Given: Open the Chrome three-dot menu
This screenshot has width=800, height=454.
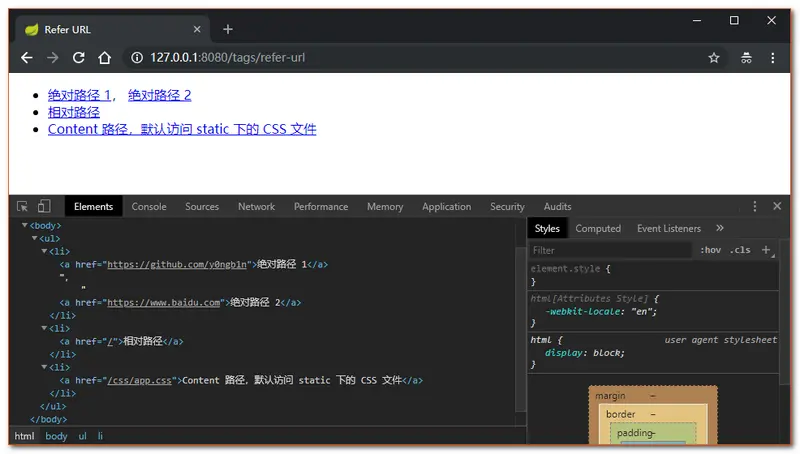Looking at the screenshot, I should pyautogui.click(x=775, y=58).
